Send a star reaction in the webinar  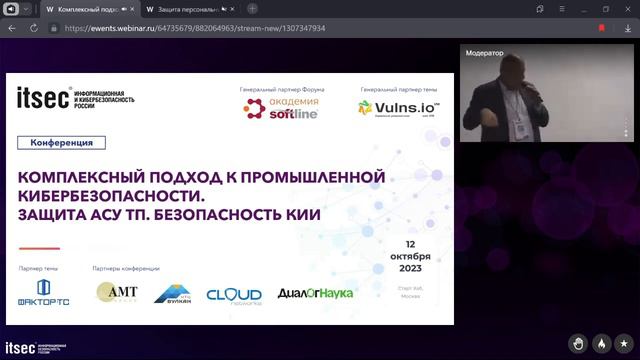point(624,344)
